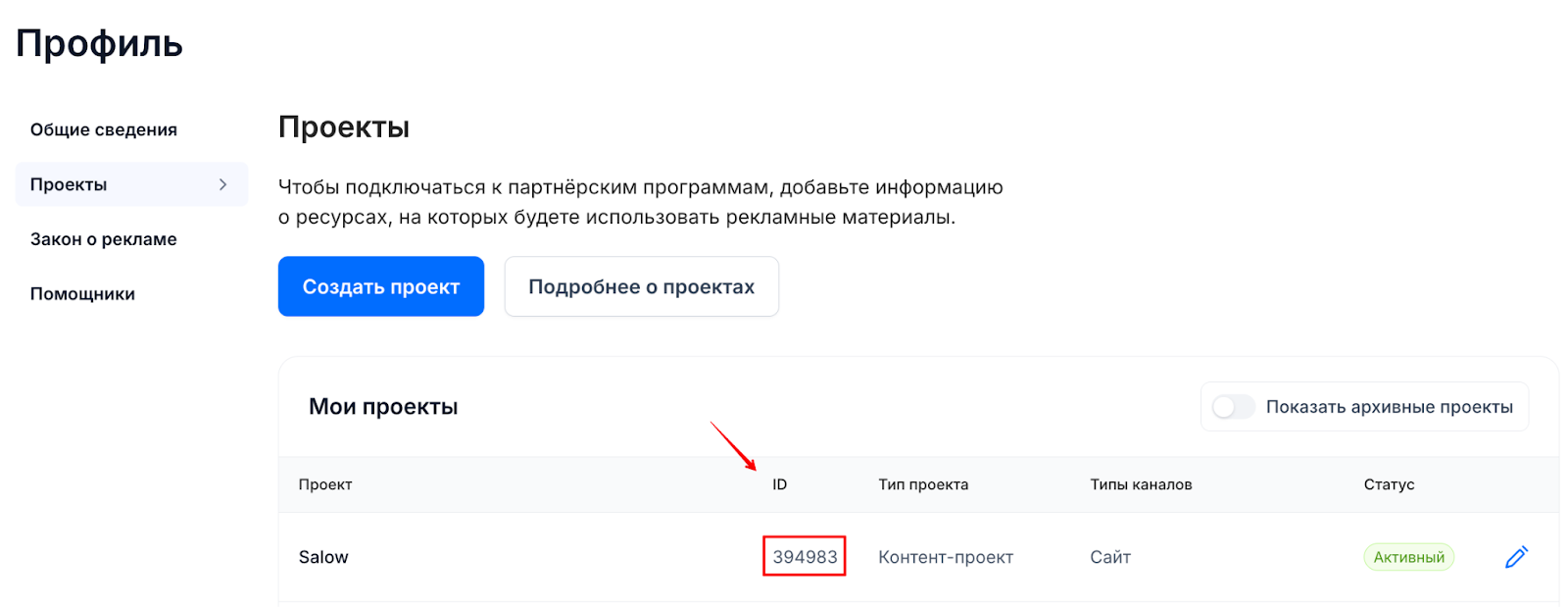Image resolution: width=1568 pixels, height=607 pixels.
Task: Go to the Помощники section
Action: pos(82,294)
